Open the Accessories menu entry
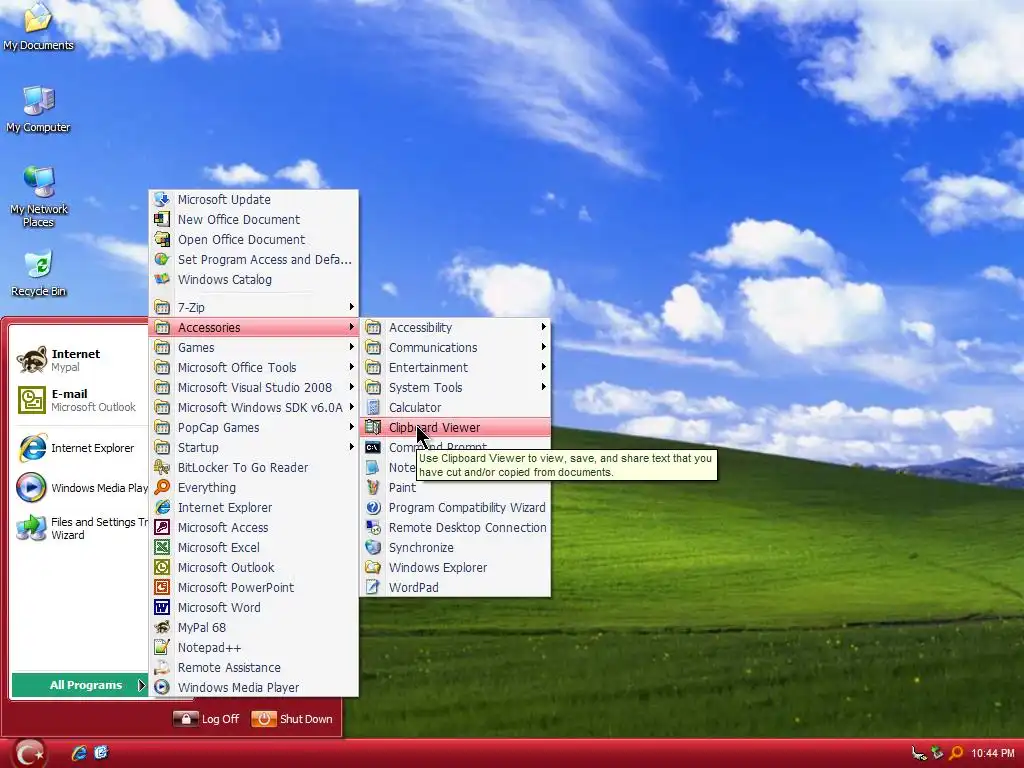This screenshot has width=1024, height=768. (254, 327)
